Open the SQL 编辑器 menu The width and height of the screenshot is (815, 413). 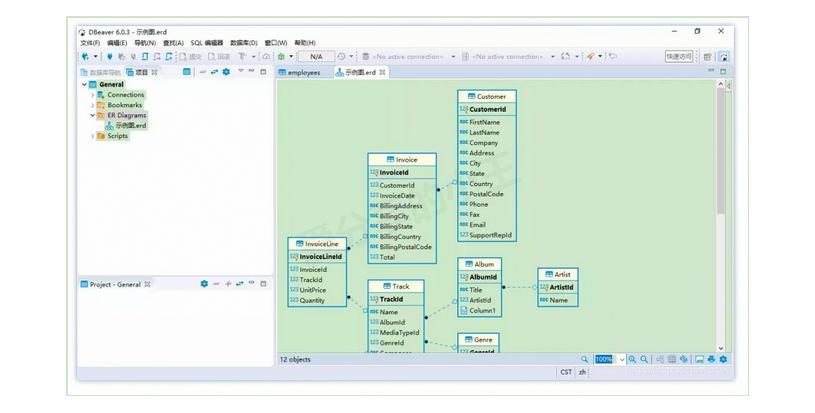click(x=207, y=43)
